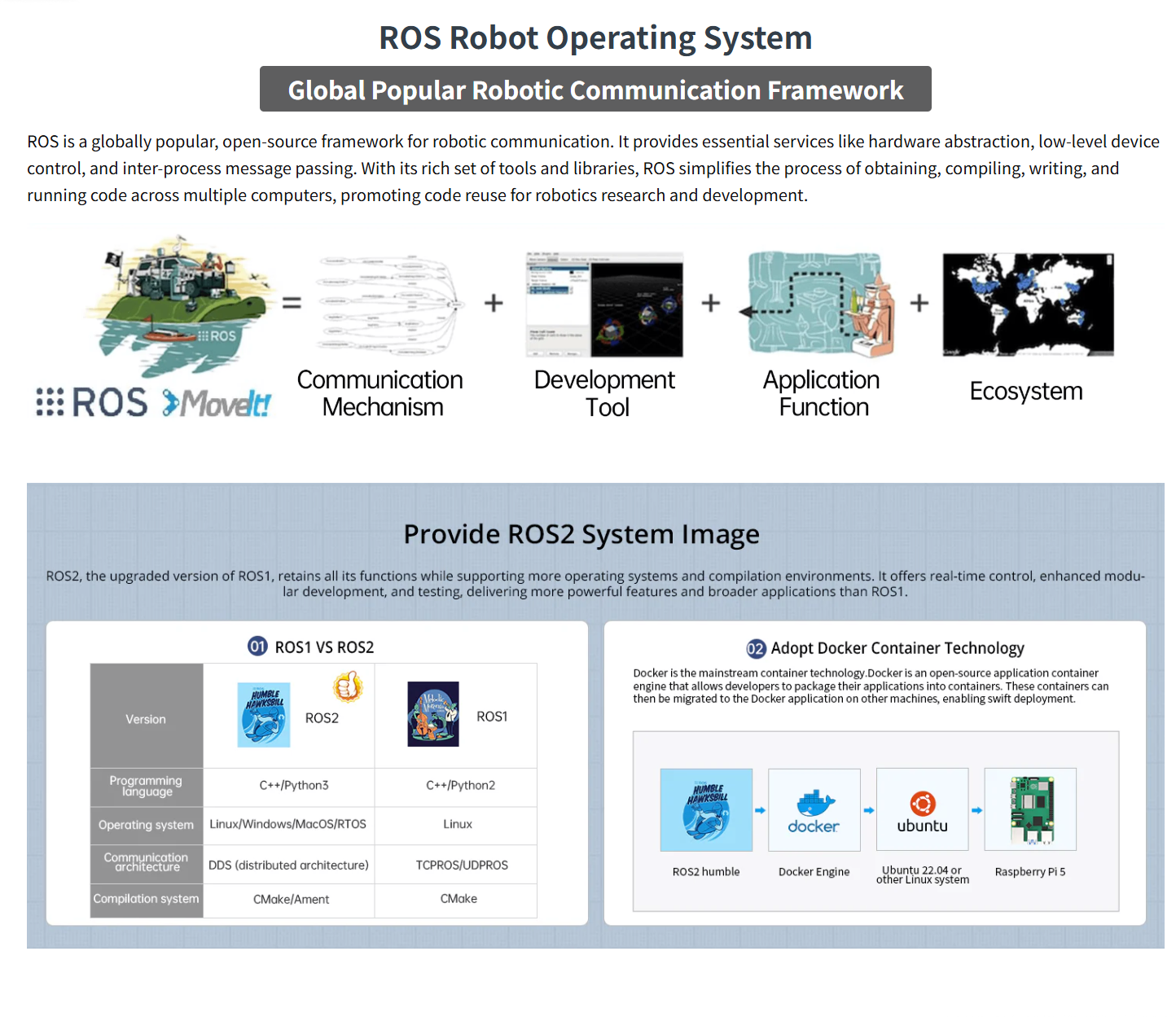Click the "Programming language" row header
This screenshot has width=1176, height=1017.
147,787
